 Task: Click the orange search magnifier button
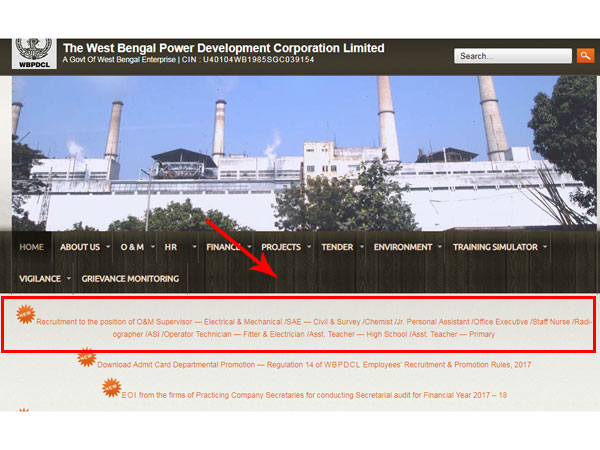(585, 56)
